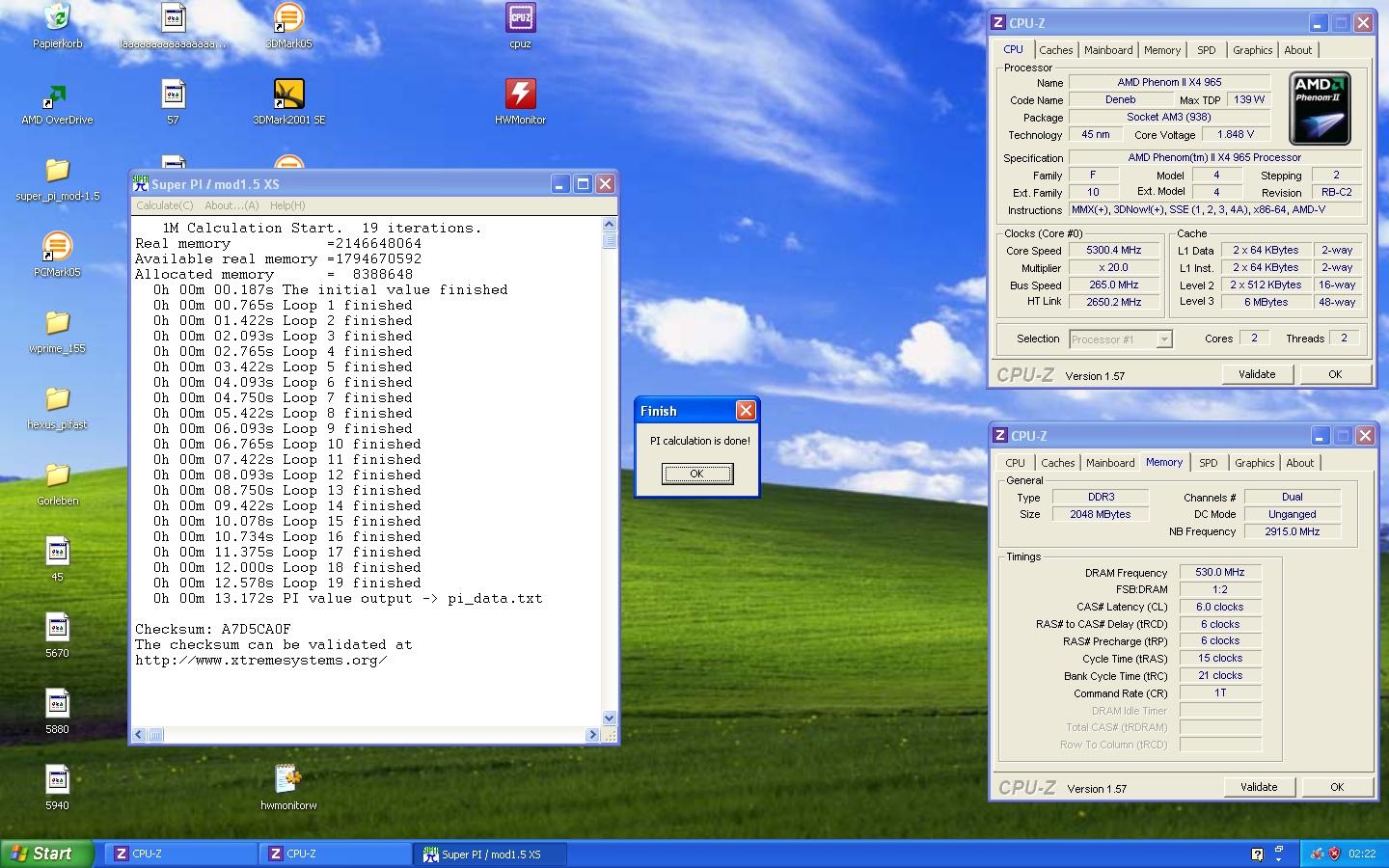Switch to Caches tab in lower CPU-Z
Image resolution: width=1389 pixels, height=868 pixels.
(x=1058, y=463)
